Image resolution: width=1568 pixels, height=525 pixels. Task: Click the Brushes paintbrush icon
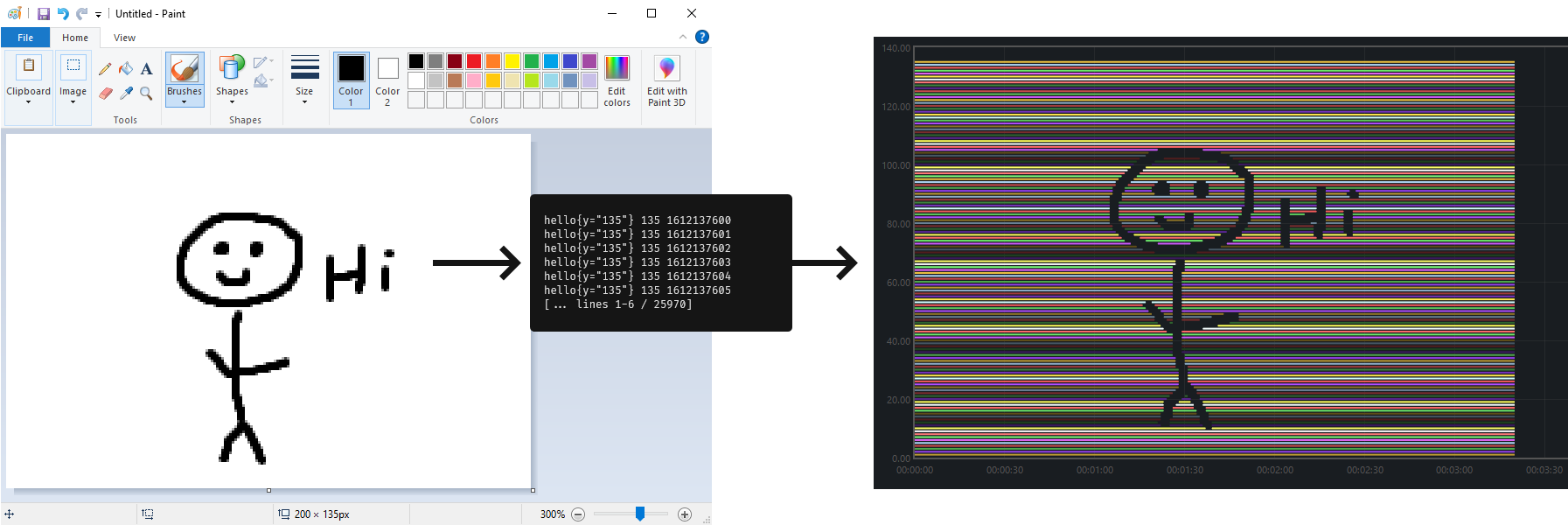point(185,69)
